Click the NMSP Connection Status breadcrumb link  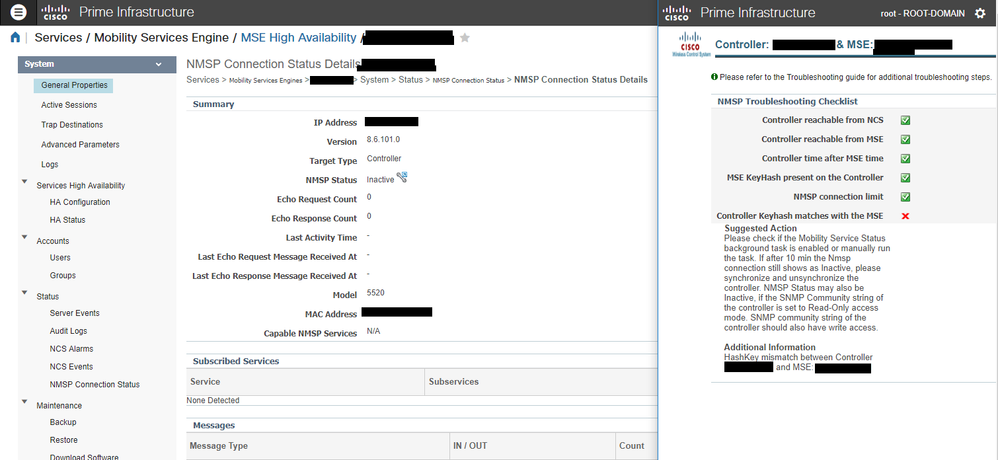[x=468, y=80]
